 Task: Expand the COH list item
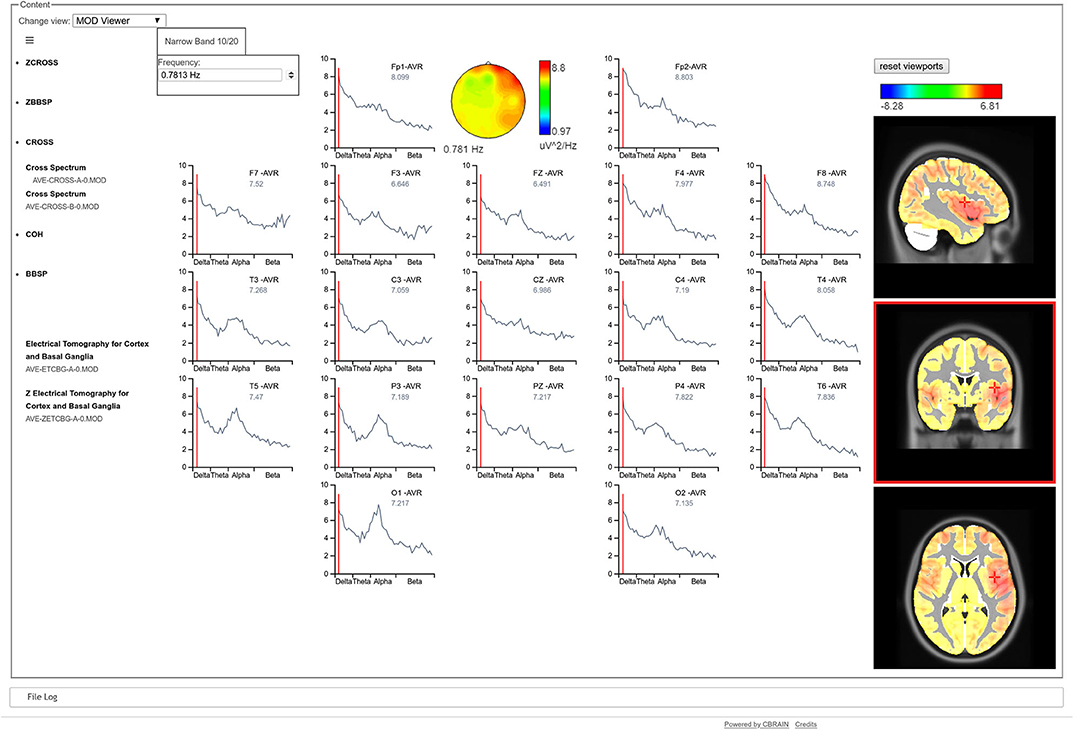point(34,234)
